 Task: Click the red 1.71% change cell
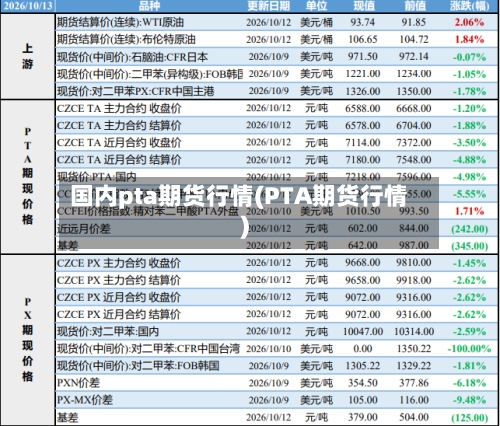(469, 211)
